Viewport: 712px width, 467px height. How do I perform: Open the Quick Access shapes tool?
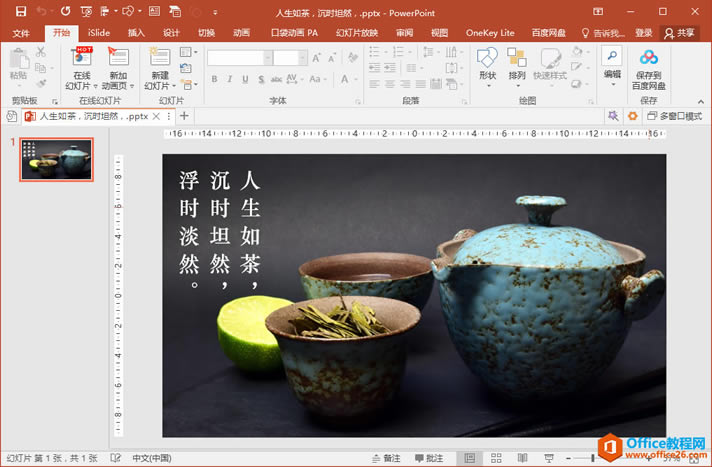(129, 11)
